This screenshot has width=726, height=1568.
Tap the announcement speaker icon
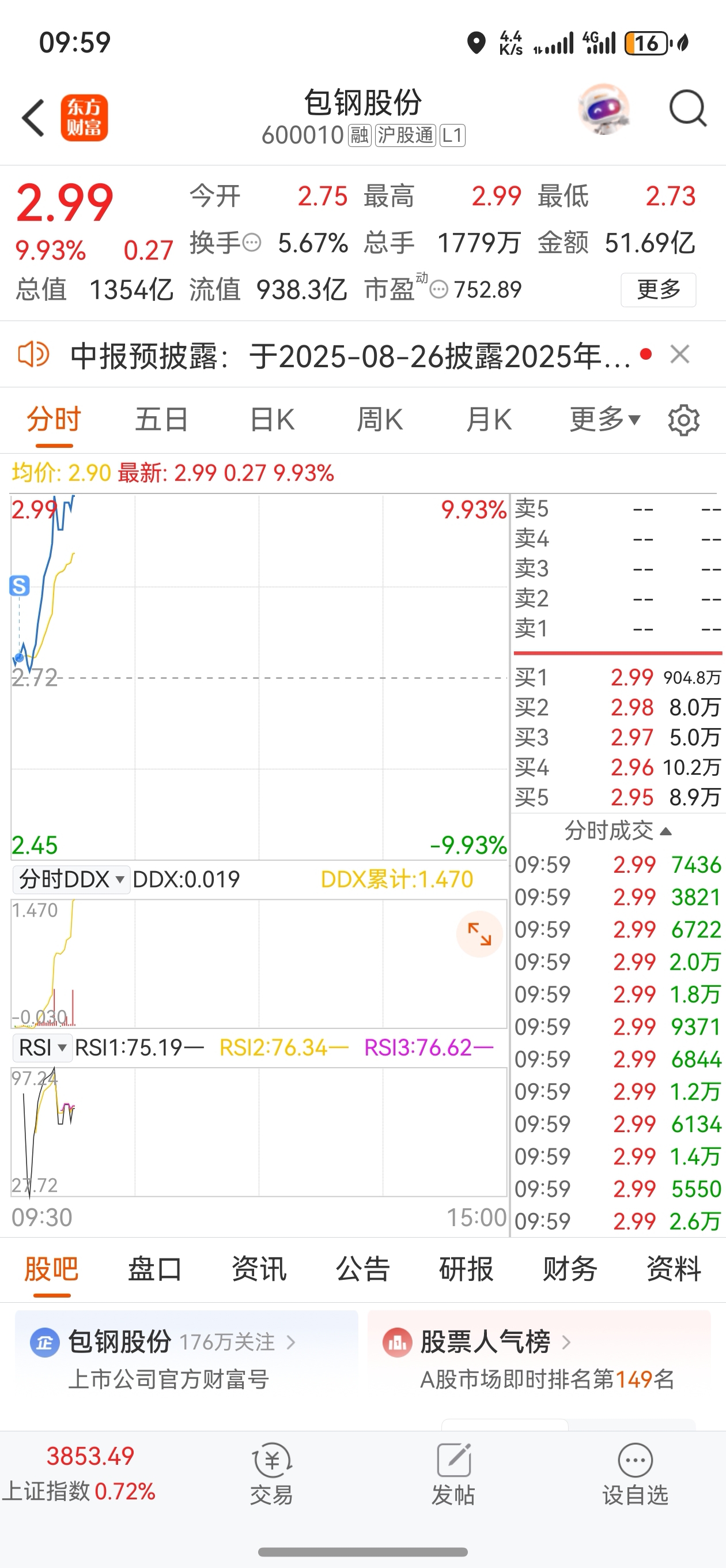pyautogui.click(x=33, y=353)
